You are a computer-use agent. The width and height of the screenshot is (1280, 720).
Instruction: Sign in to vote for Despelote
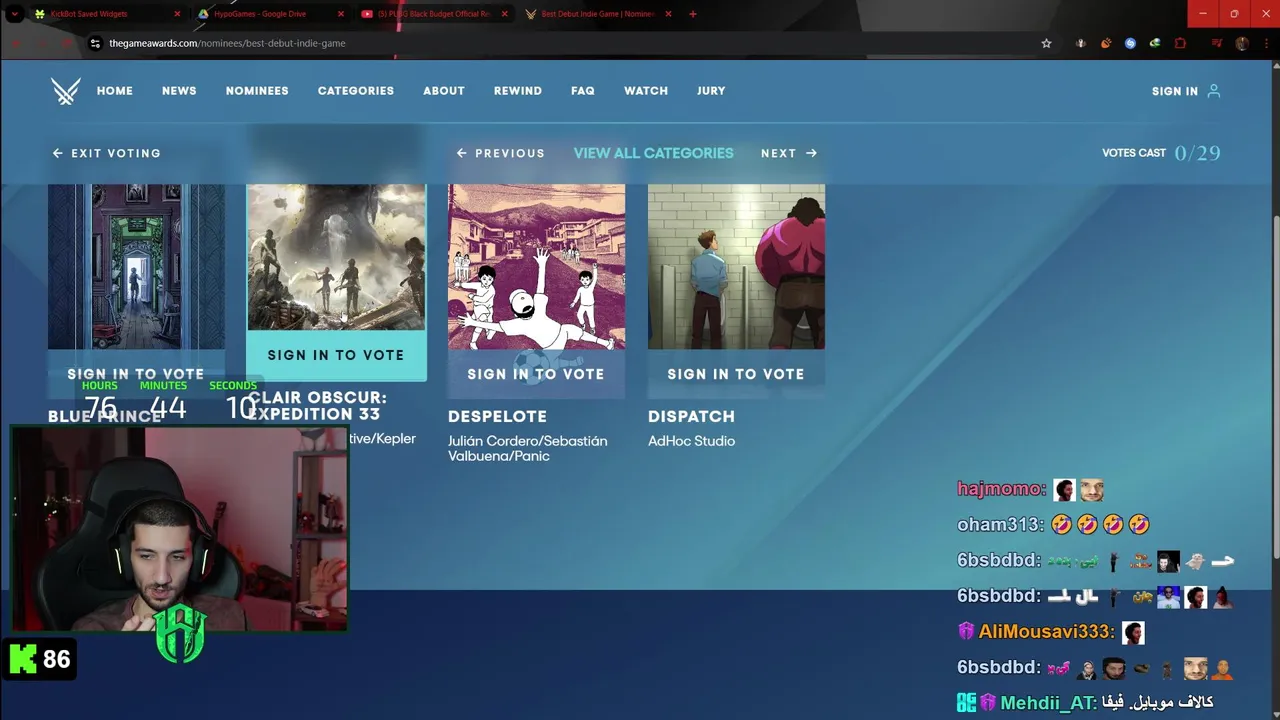536,374
